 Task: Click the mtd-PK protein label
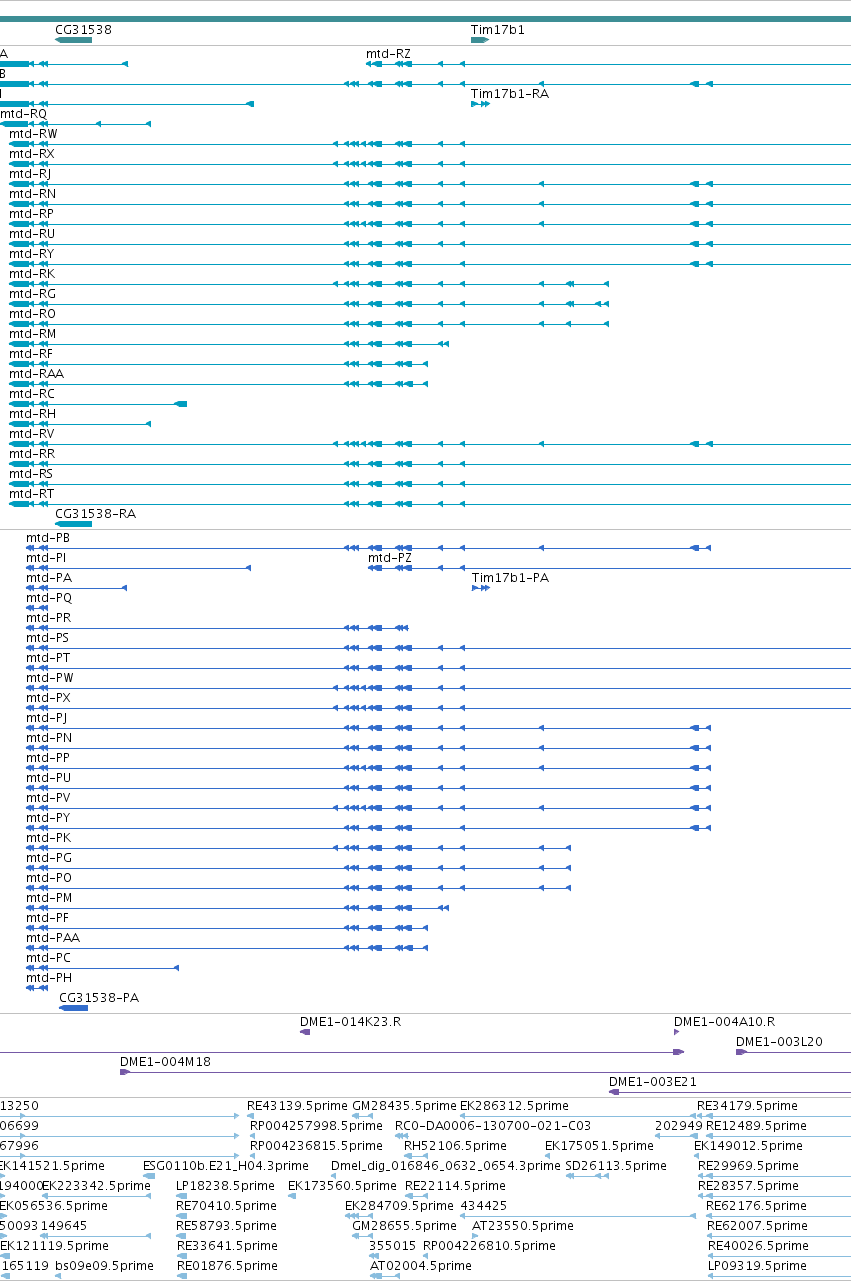coord(49,838)
